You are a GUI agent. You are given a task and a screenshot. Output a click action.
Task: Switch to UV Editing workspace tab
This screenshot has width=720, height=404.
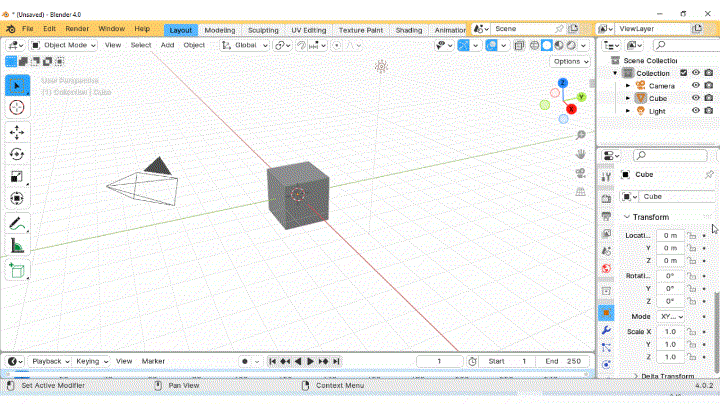309,30
